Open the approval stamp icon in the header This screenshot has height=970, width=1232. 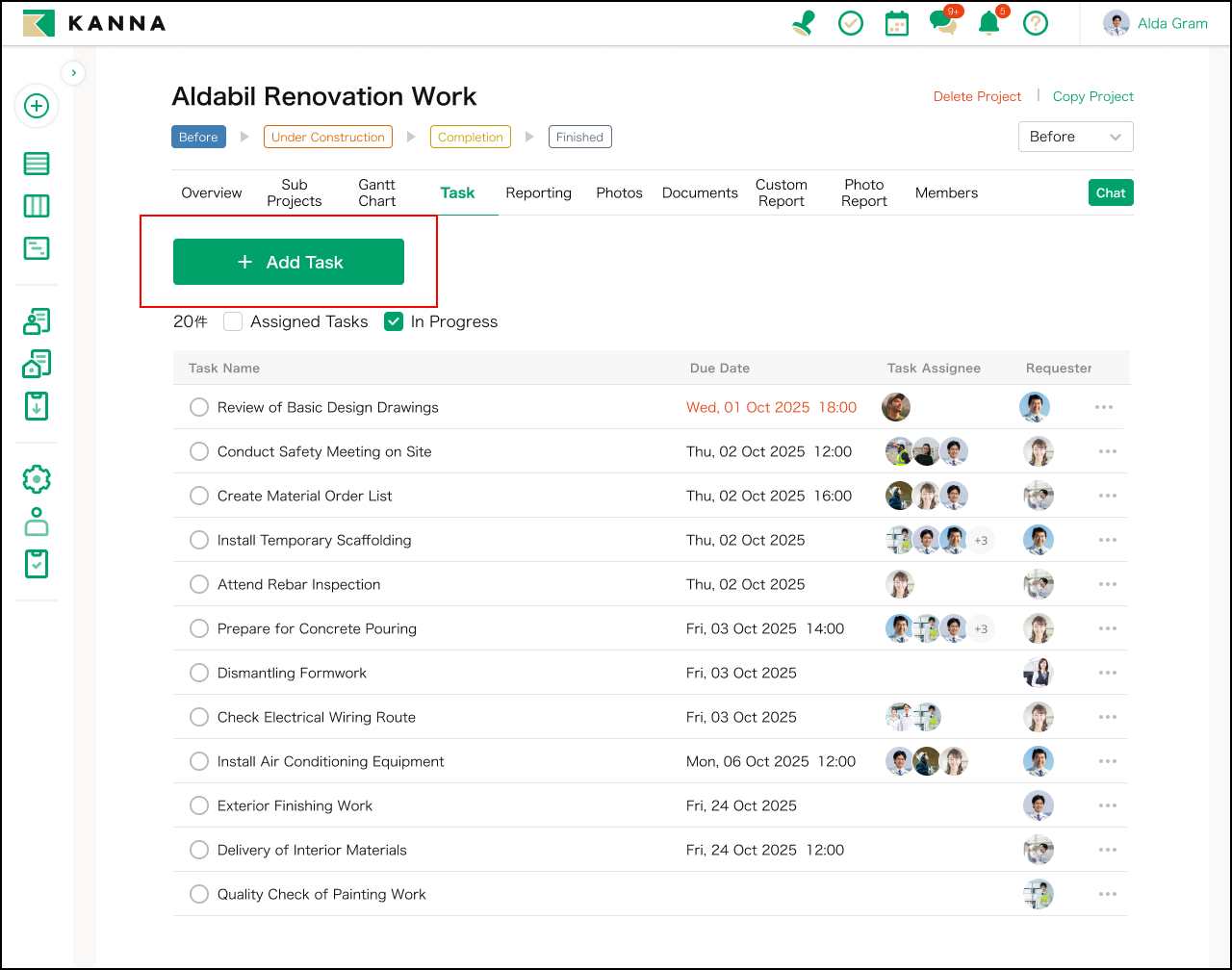coord(804,22)
